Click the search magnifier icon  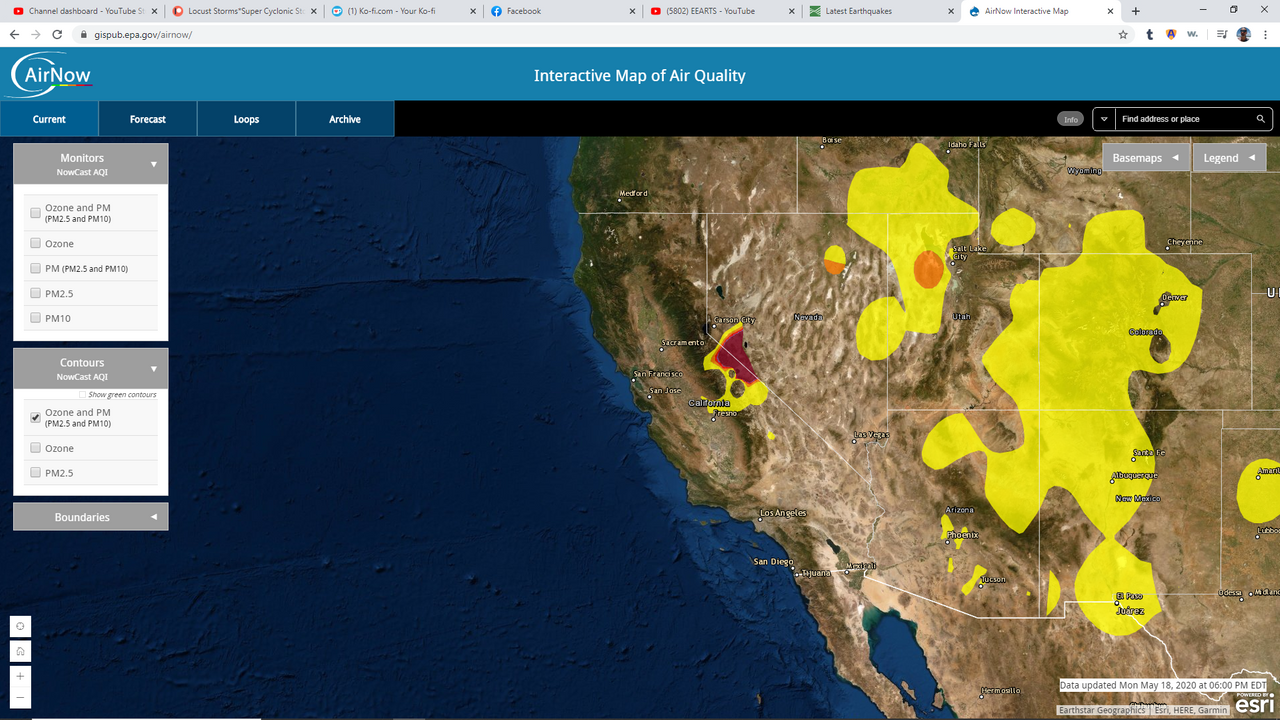tap(1261, 119)
